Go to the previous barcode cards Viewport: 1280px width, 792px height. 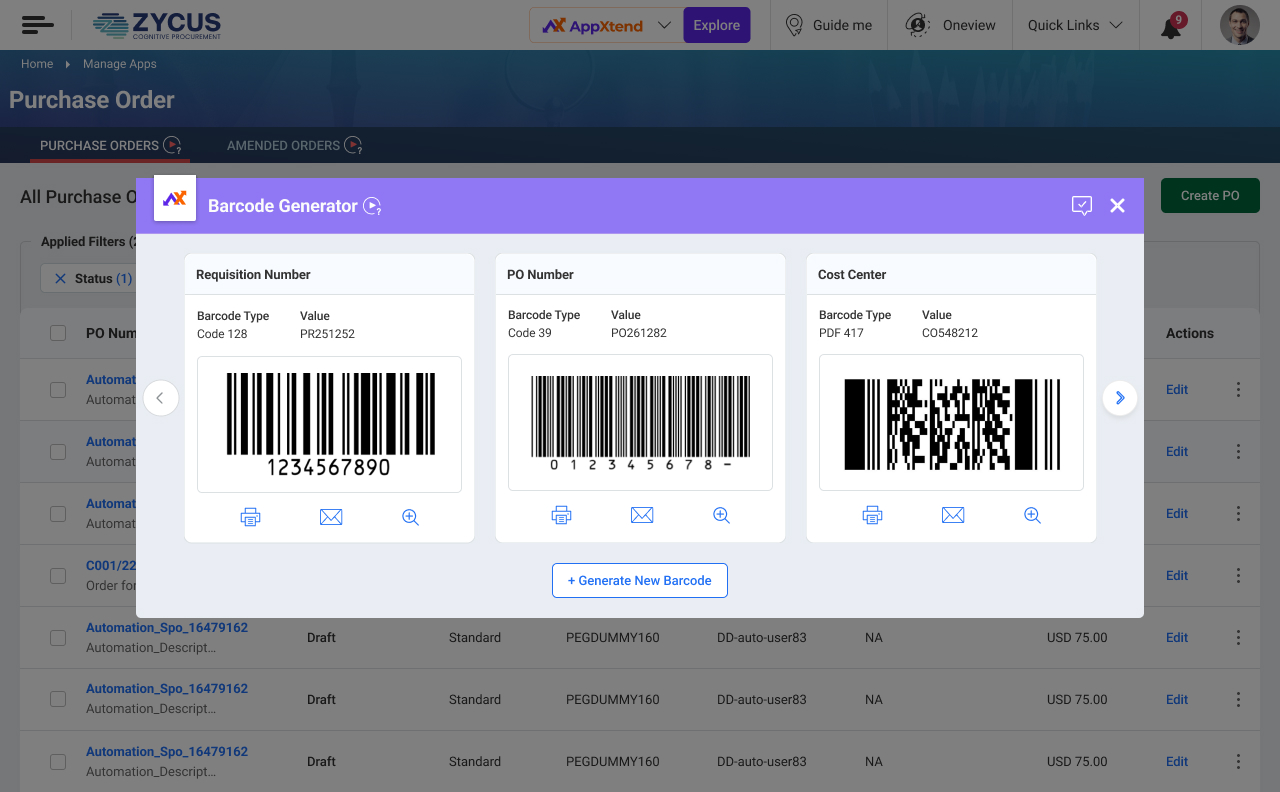click(160, 398)
